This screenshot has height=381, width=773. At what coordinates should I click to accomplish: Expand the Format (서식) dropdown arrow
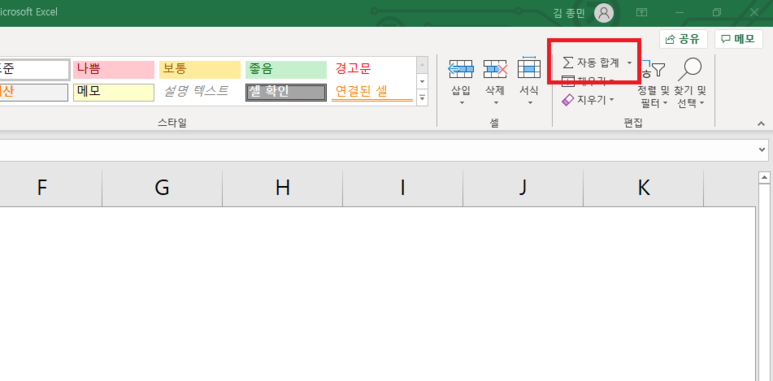(x=530, y=103)
